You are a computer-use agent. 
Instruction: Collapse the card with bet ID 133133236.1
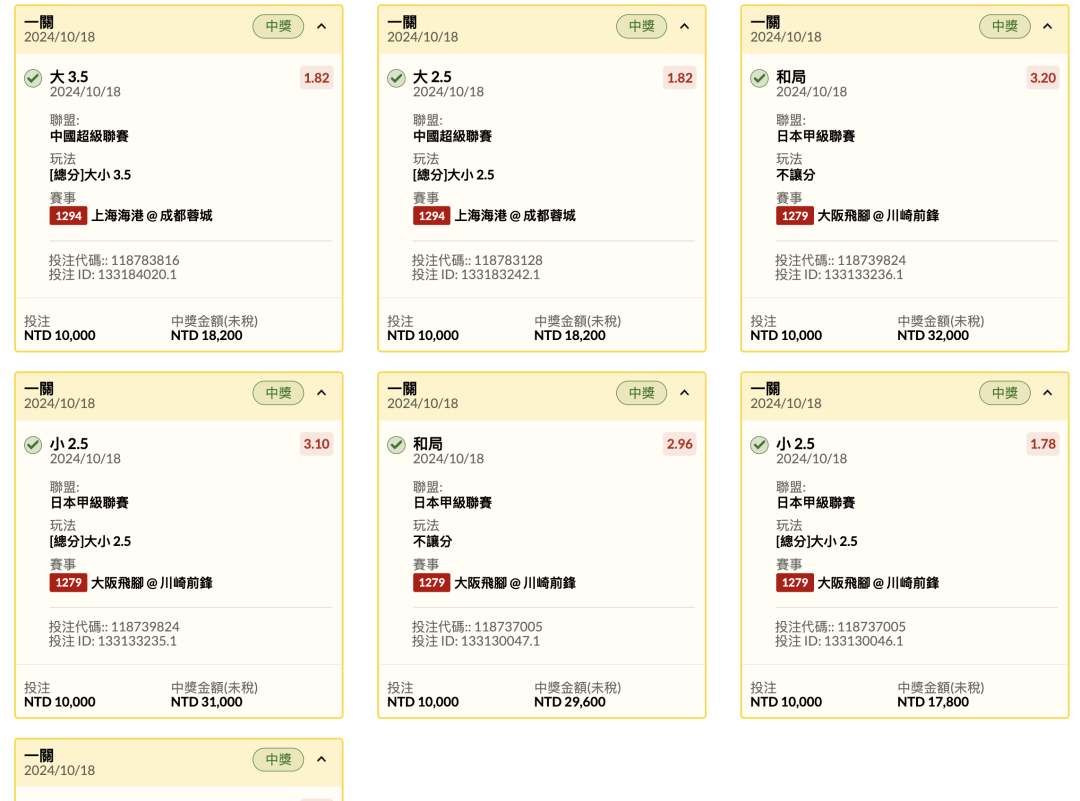(1047, 27)
